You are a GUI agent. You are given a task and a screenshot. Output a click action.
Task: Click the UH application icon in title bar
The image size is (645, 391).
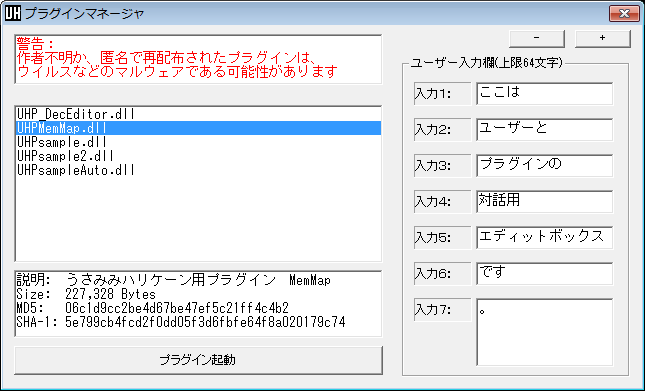click(x=12, y=13)
